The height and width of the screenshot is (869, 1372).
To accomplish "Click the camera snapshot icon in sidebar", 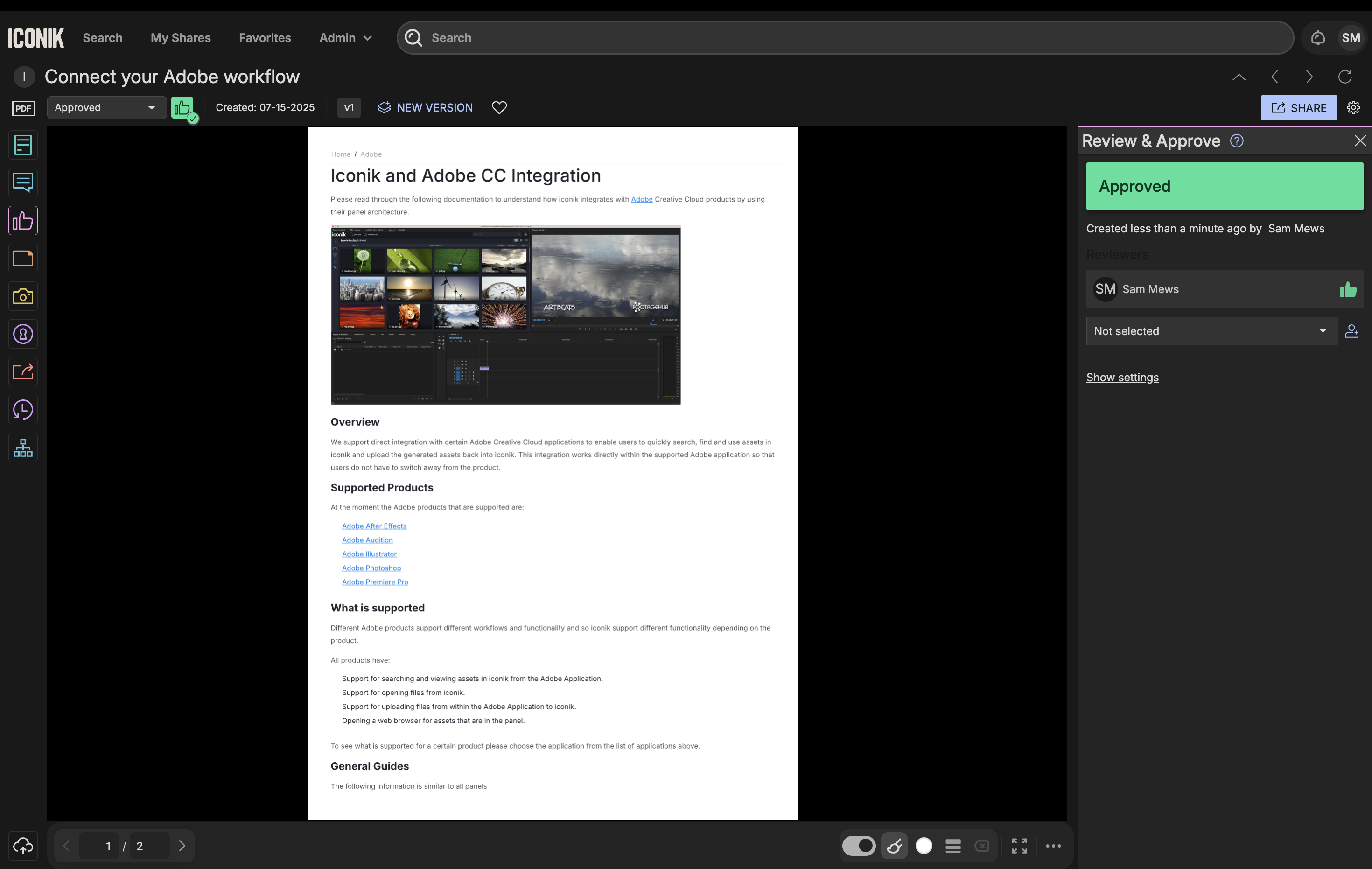I will 23,296.
